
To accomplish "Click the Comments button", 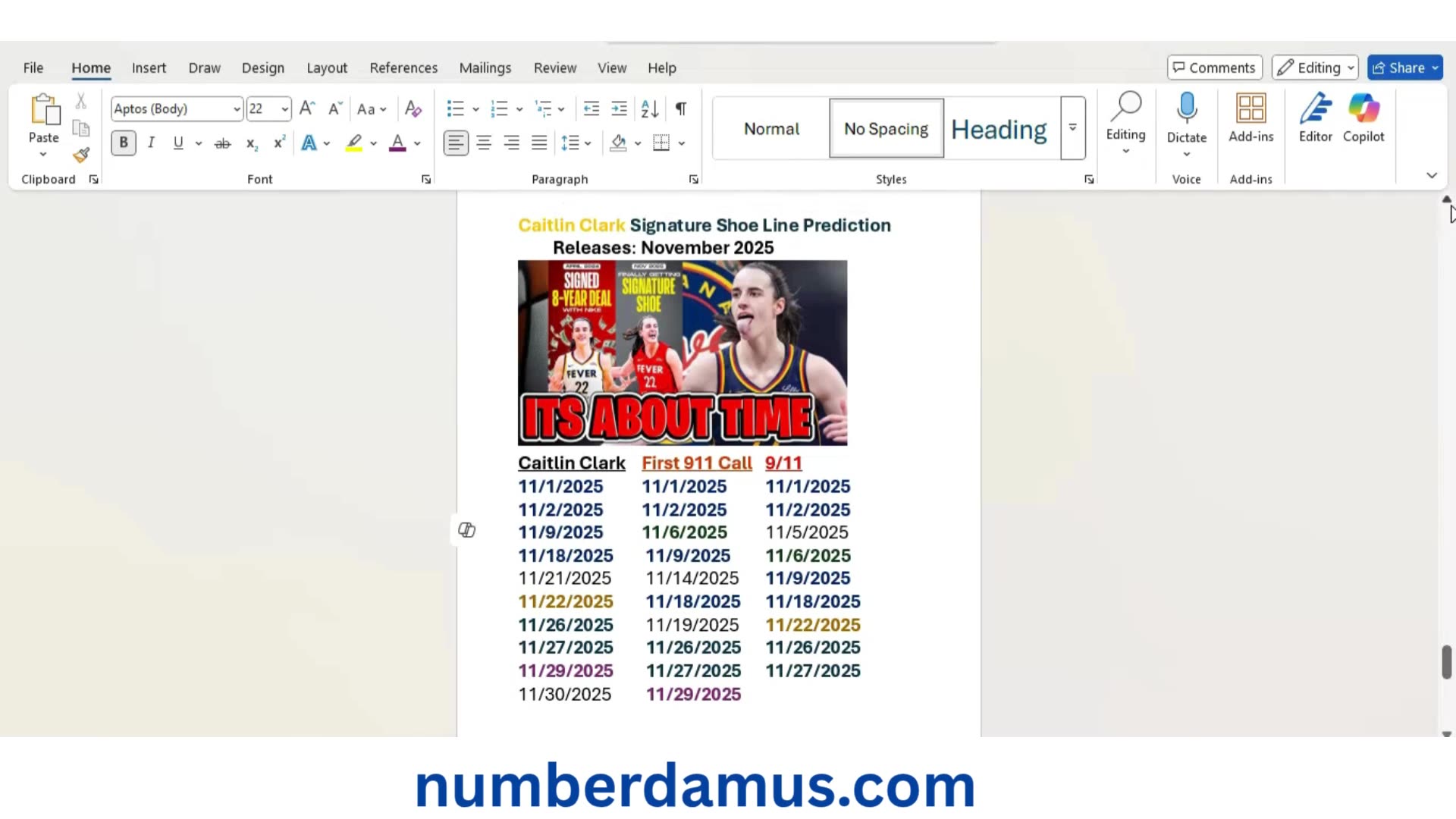I will point(1214,67).
